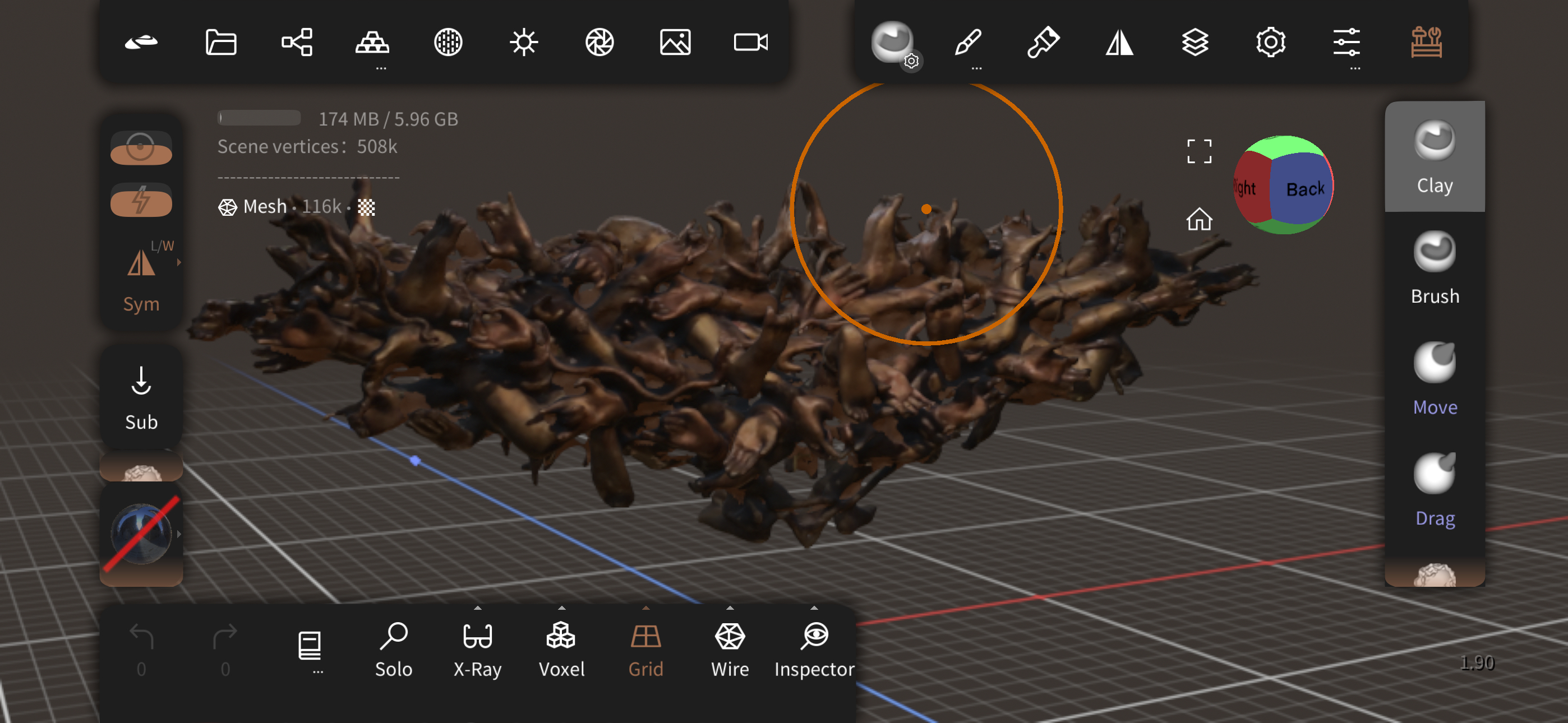Open the Painting brush menu

(x=1043, y=43)
